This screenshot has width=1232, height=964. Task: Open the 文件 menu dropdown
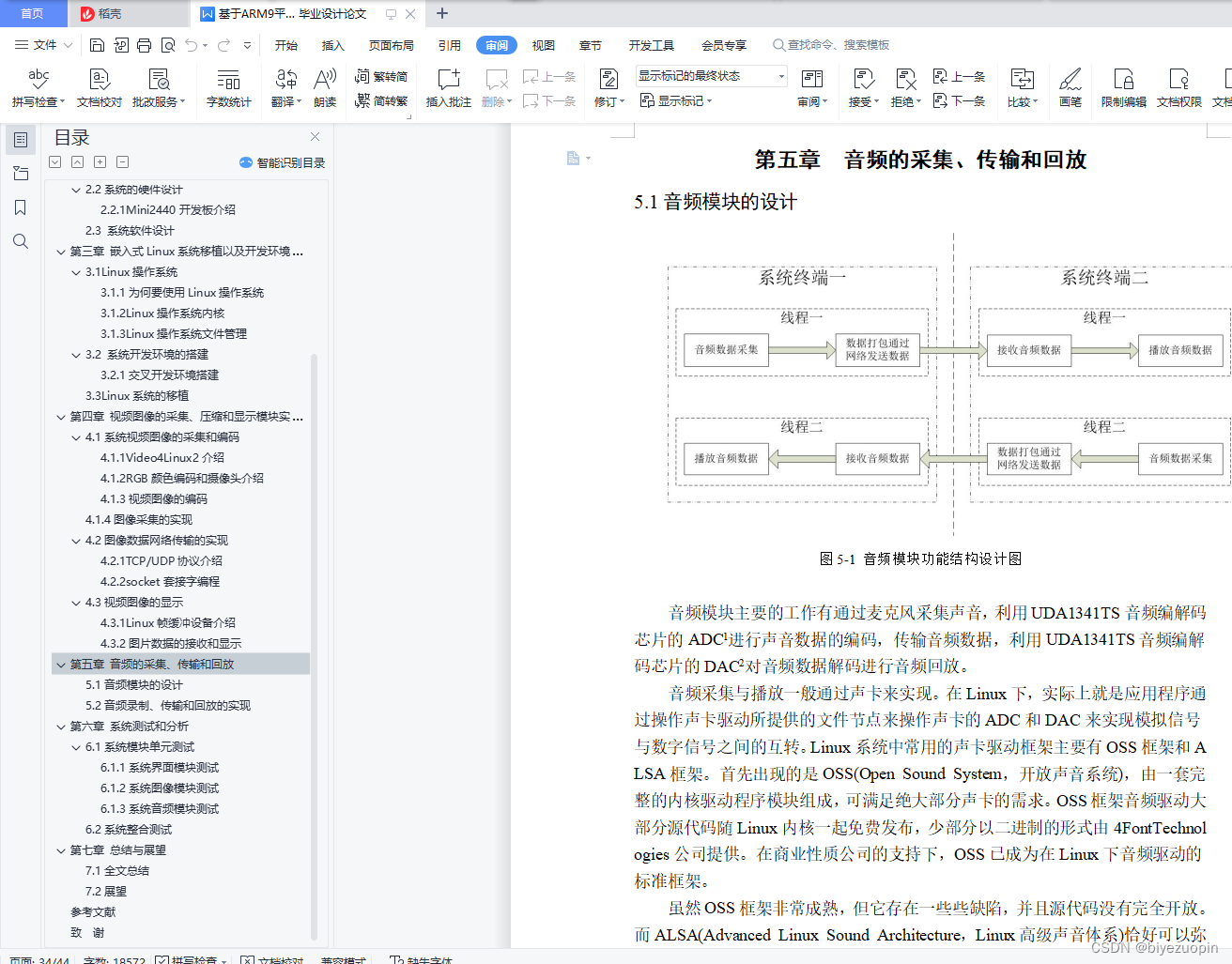coord(44,45)
